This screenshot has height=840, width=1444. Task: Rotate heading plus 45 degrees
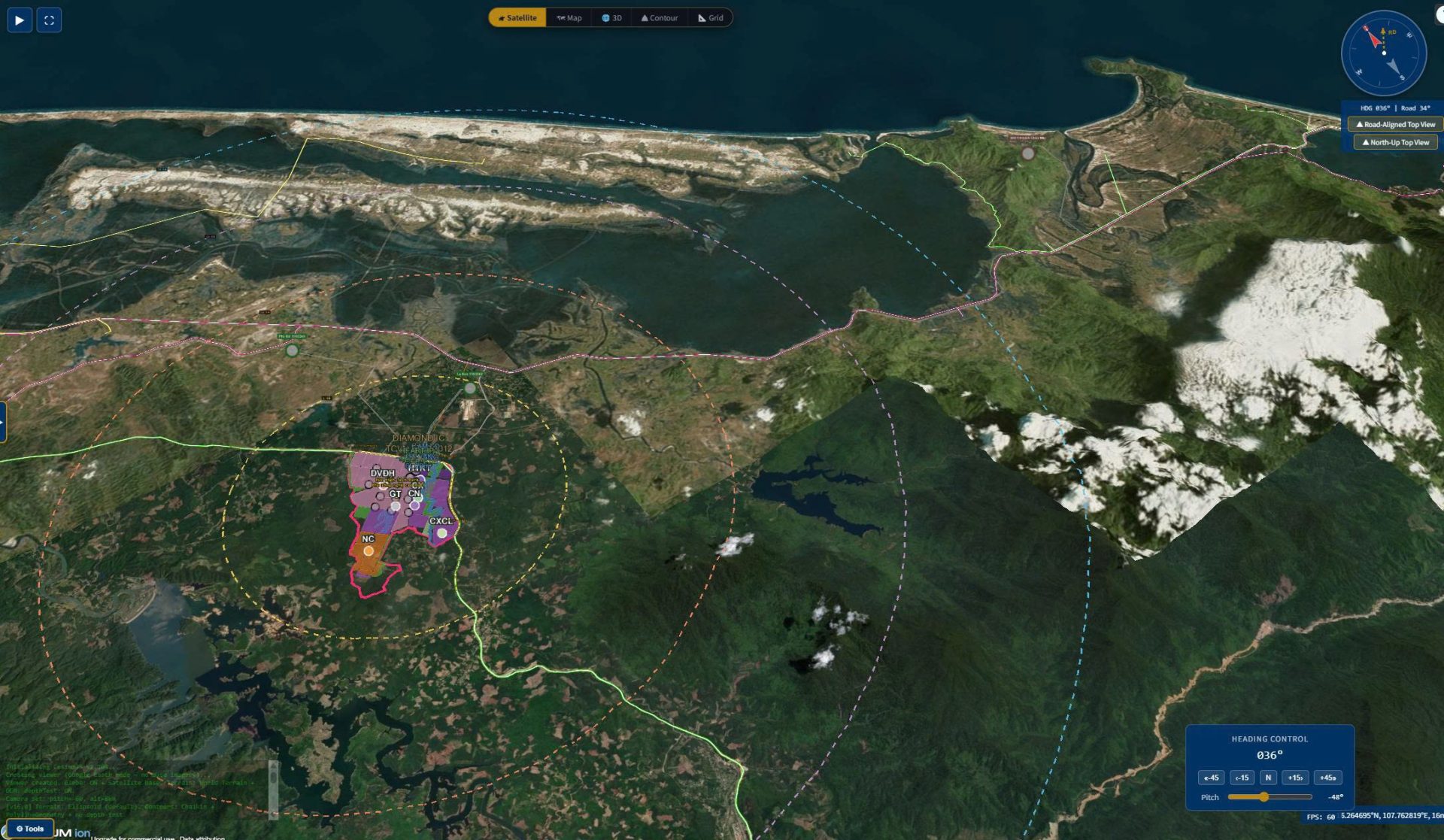click(1327, 778)
